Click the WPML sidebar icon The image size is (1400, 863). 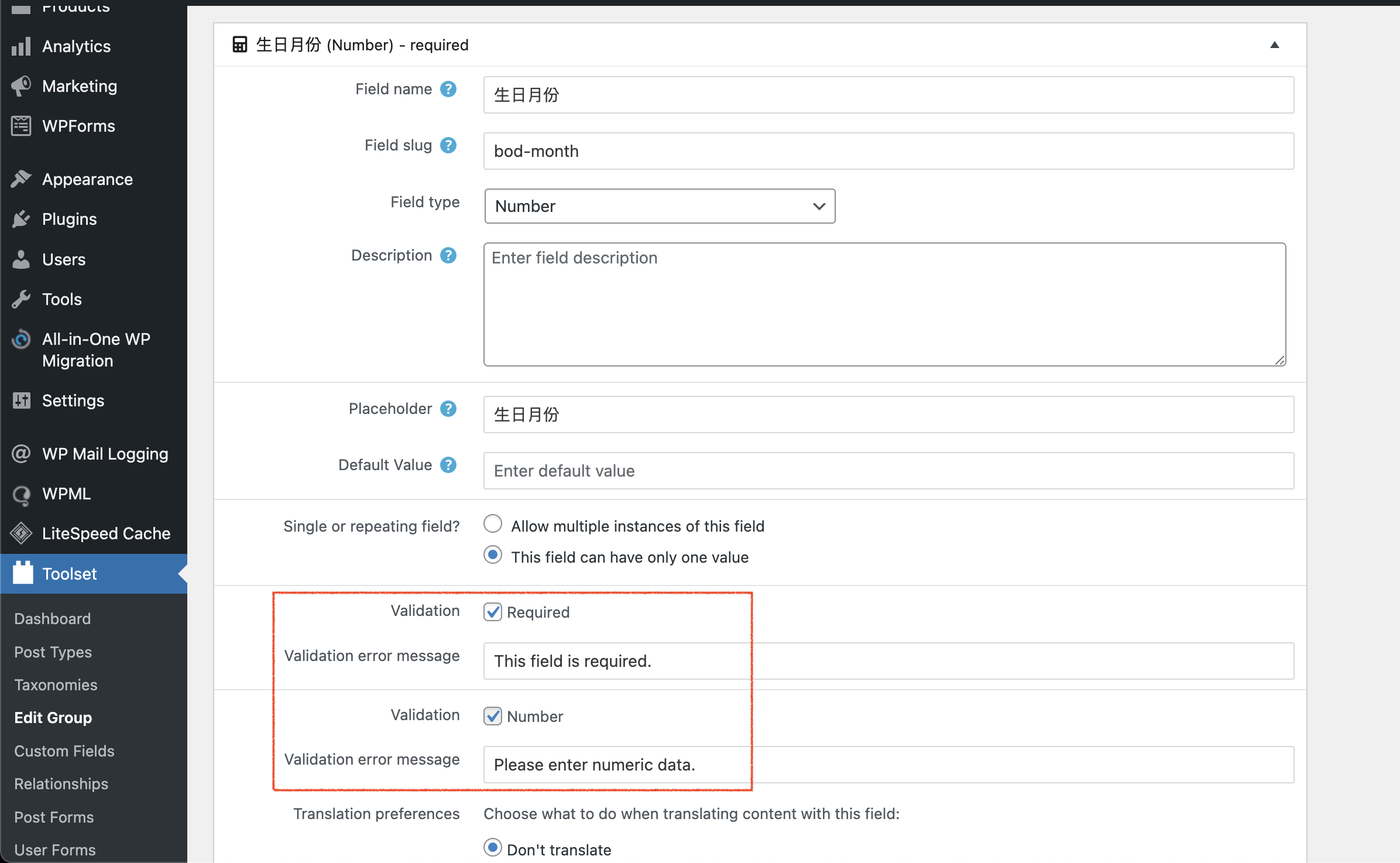point(21,495)
